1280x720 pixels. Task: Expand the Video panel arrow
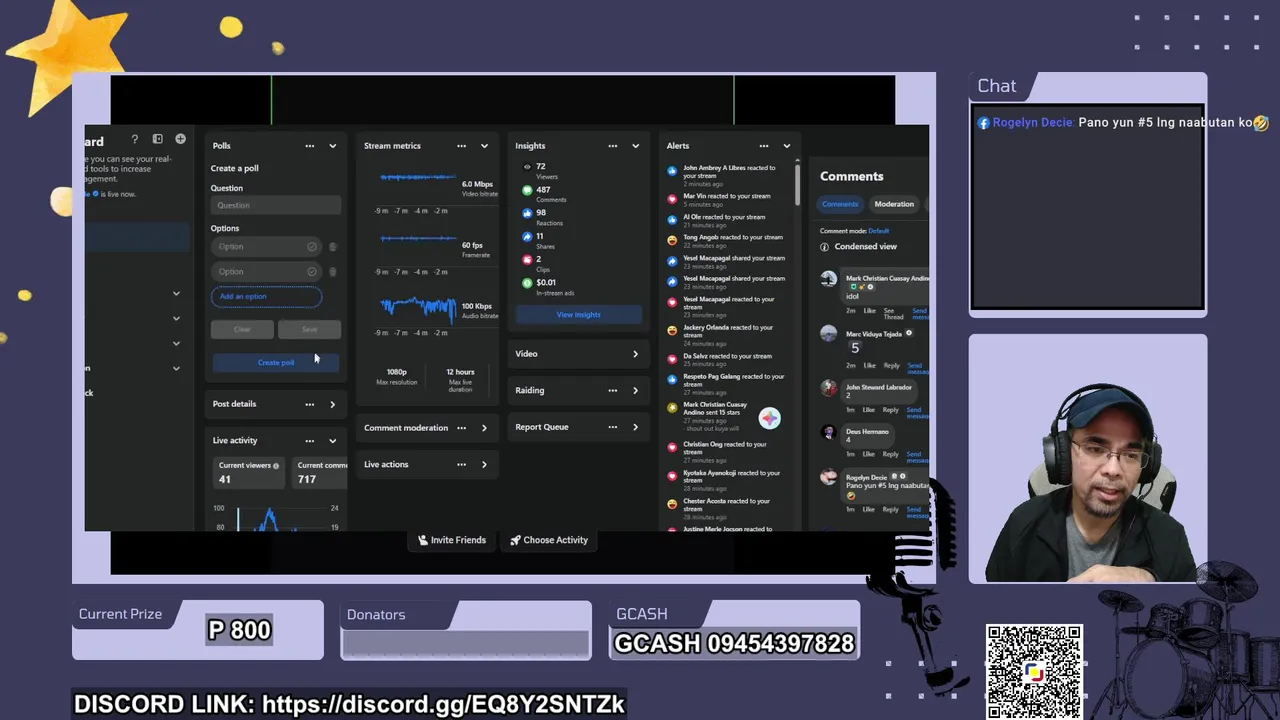(635, 354)
